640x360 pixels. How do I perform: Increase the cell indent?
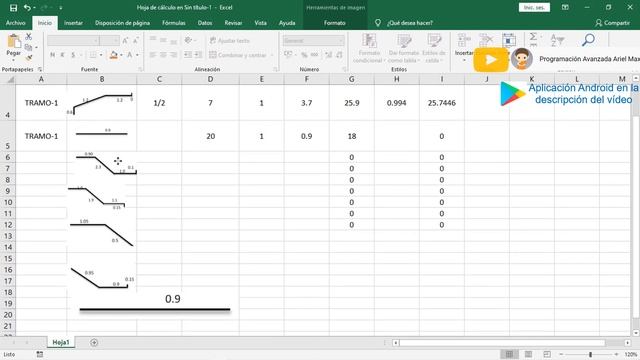[x=198, y=55]
